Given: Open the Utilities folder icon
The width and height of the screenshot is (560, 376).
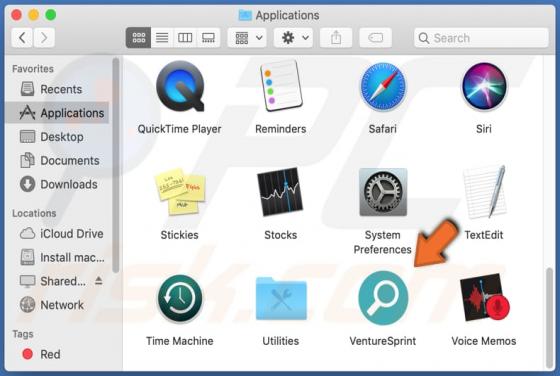Looking at the screenshot, I should click(x=281, y=299).
